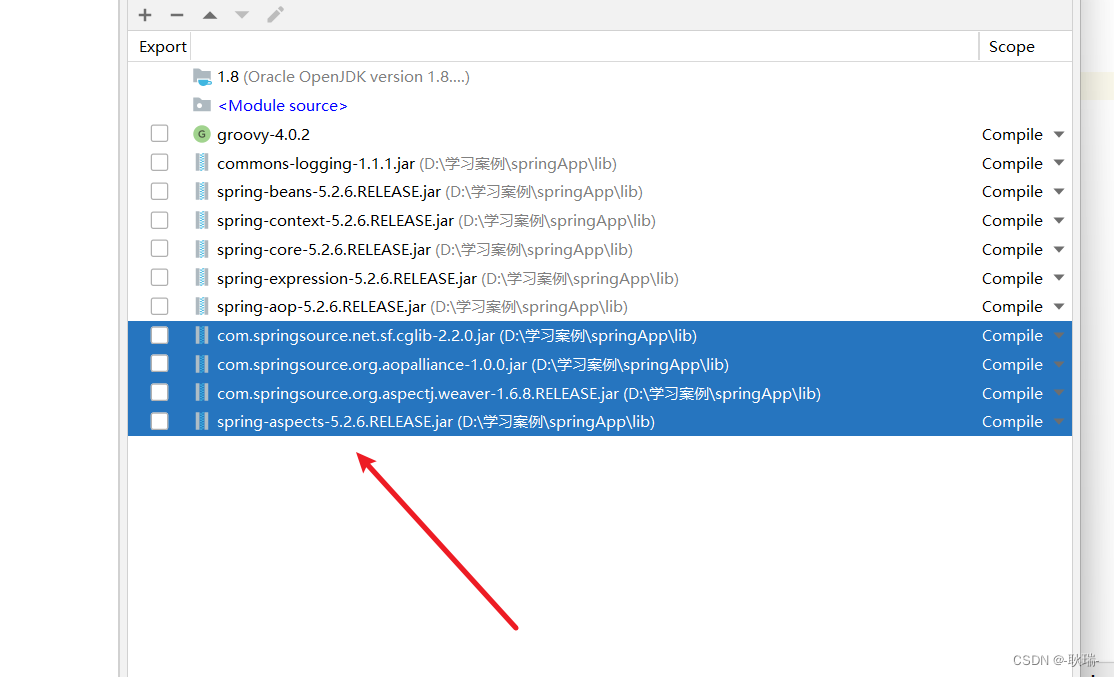Click the remove dependency minus icon
Viewport: 1114px width, 677px height.
(177, 15)
